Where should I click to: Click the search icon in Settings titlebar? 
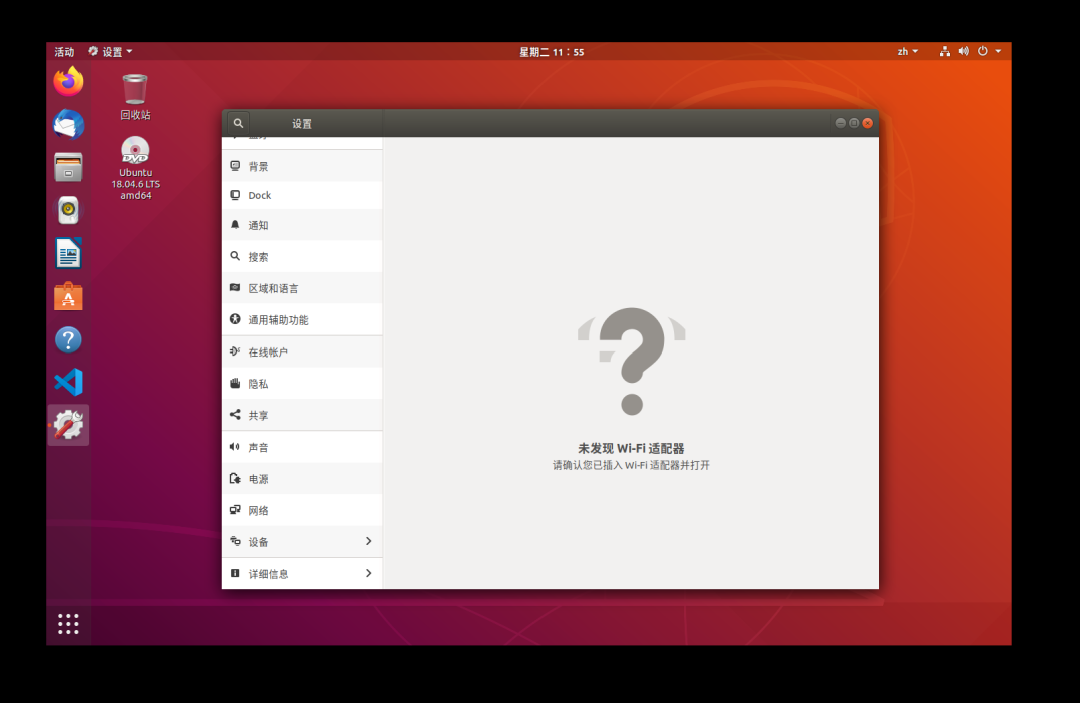click(x=238, y=122)
